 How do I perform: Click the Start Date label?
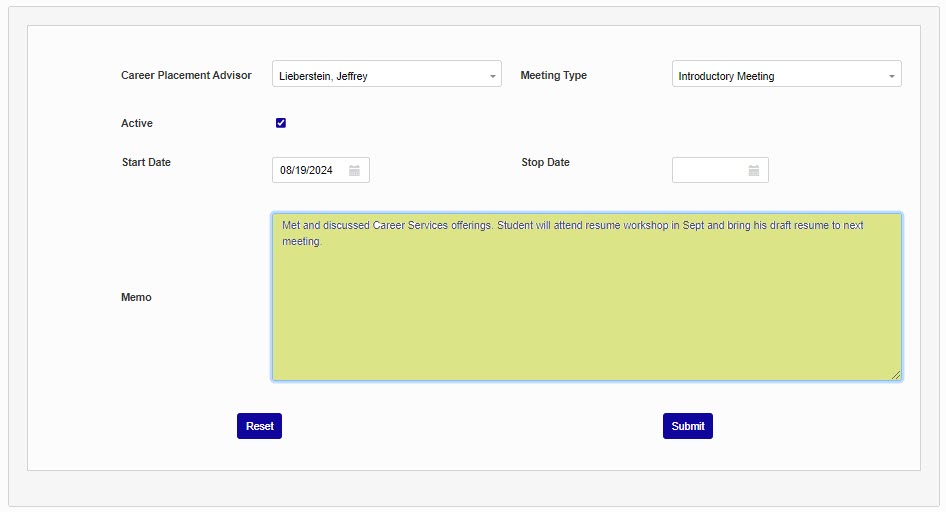click(146, 162)
